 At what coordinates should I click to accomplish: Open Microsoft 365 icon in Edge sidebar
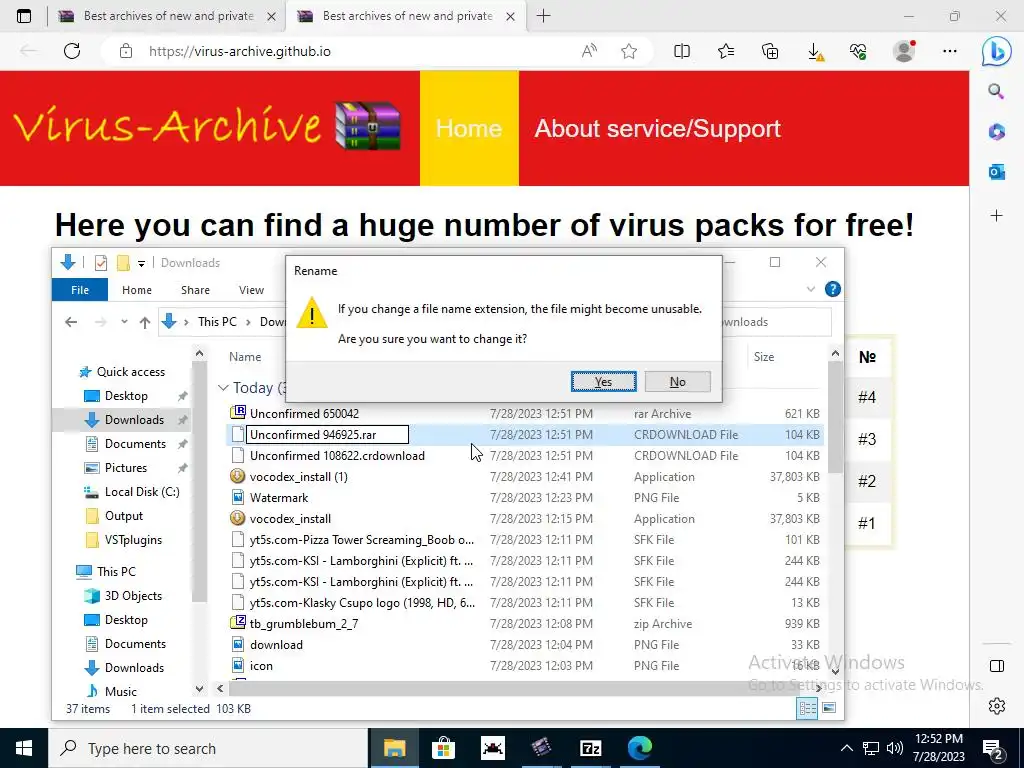coord(997,132)
